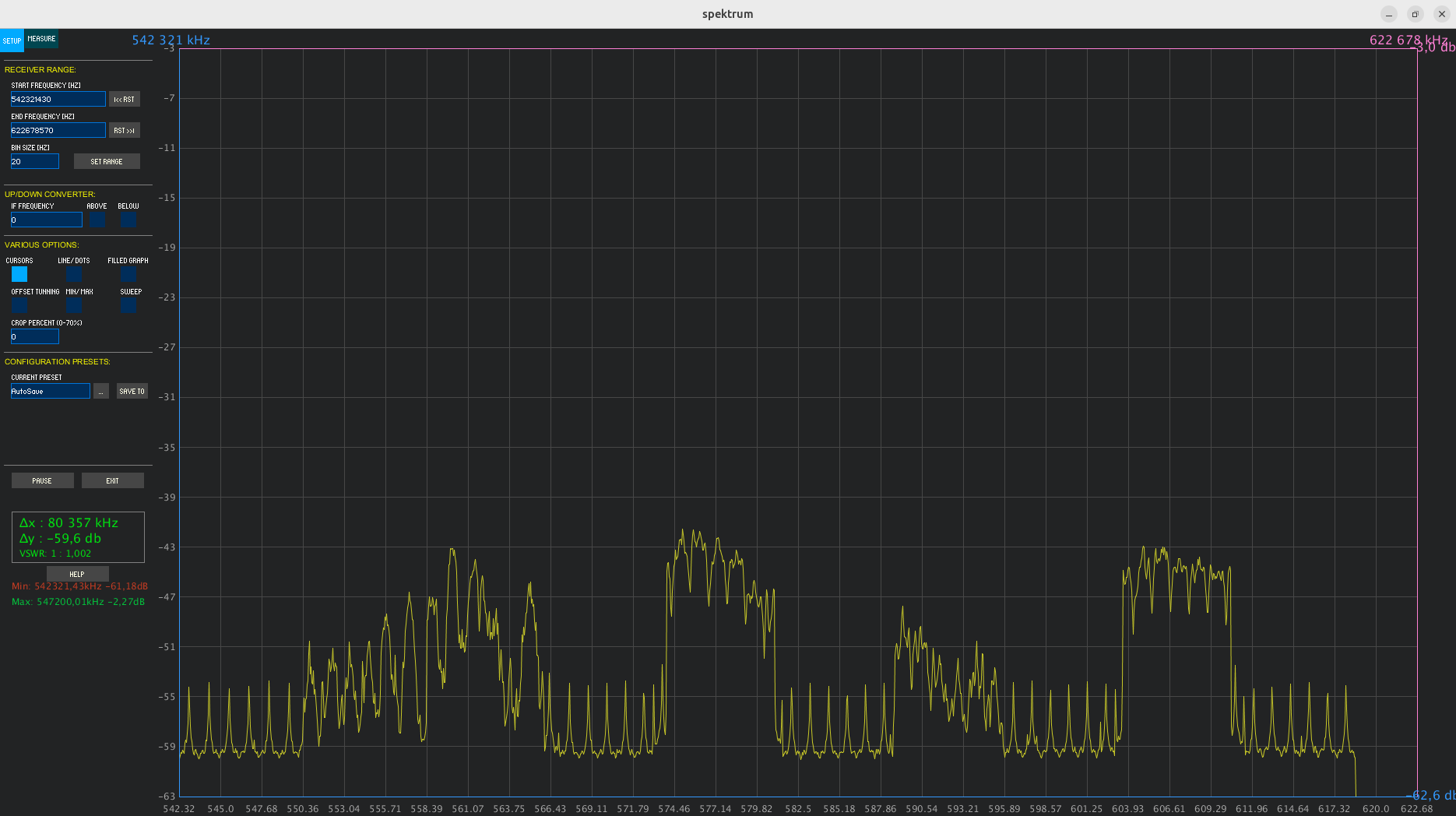
Task: Click the RST >>| end reset button
Action: pyautogui.click(x=124, y=130)
